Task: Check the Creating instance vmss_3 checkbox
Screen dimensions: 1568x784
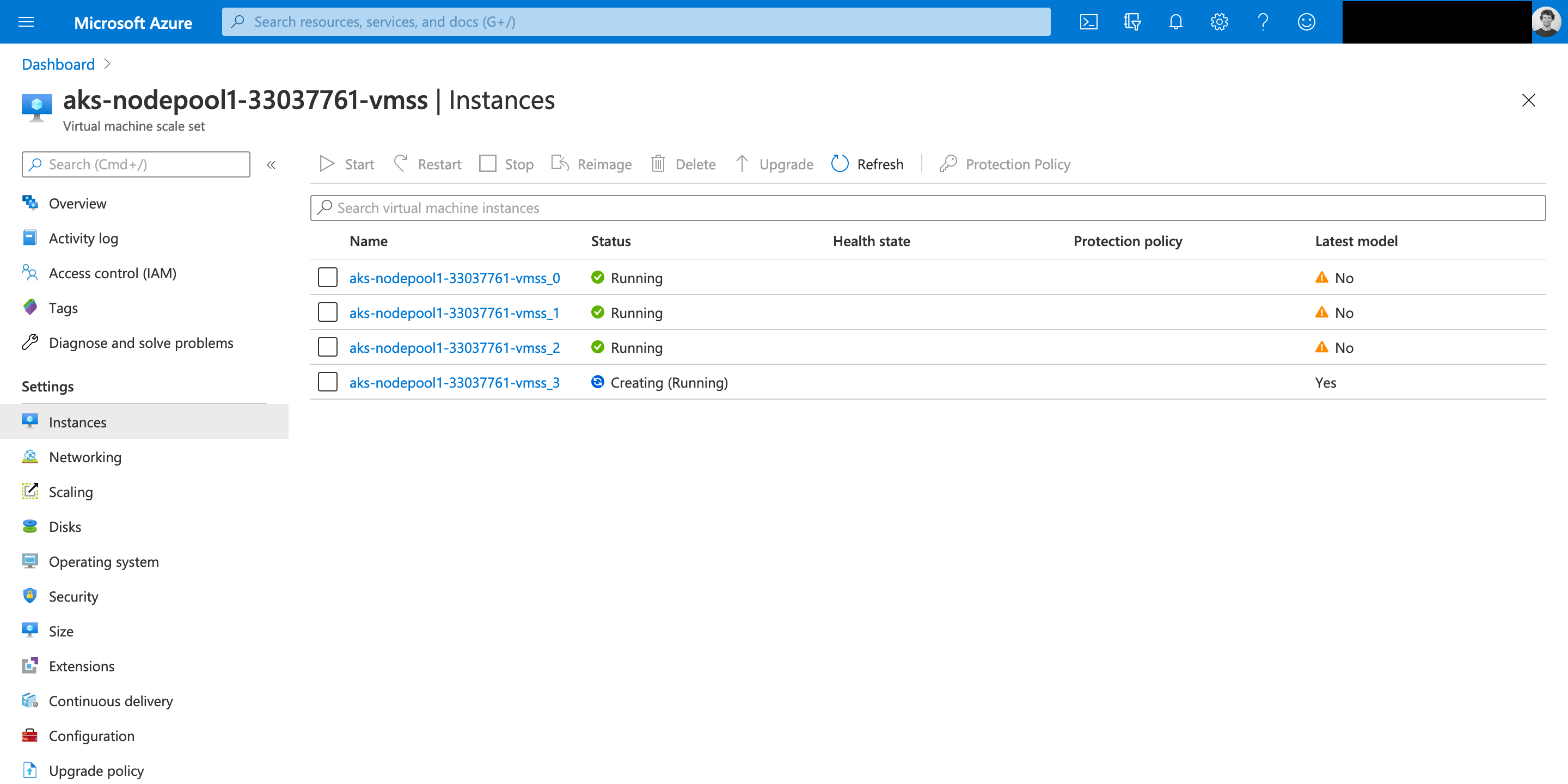Action: 327,382
